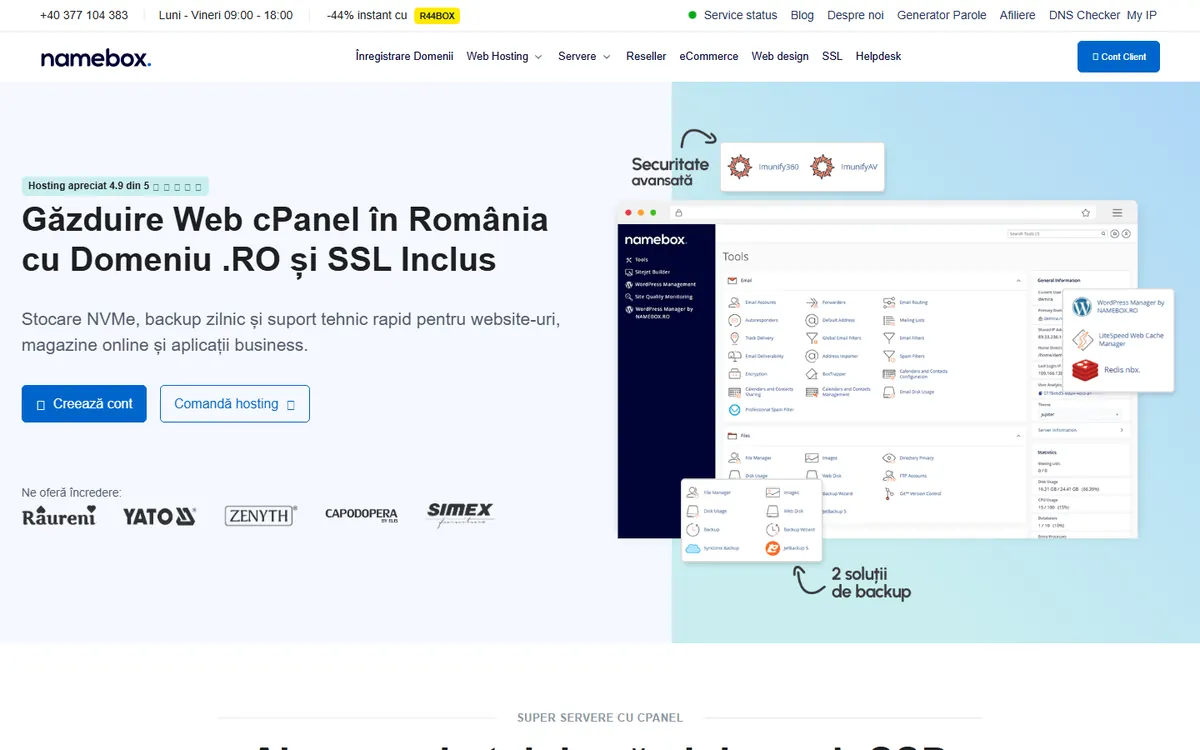Click the bookmark star in mock browser bar
The image size is (1200, 750).
pyautogui.click(x=1085, y=212)
